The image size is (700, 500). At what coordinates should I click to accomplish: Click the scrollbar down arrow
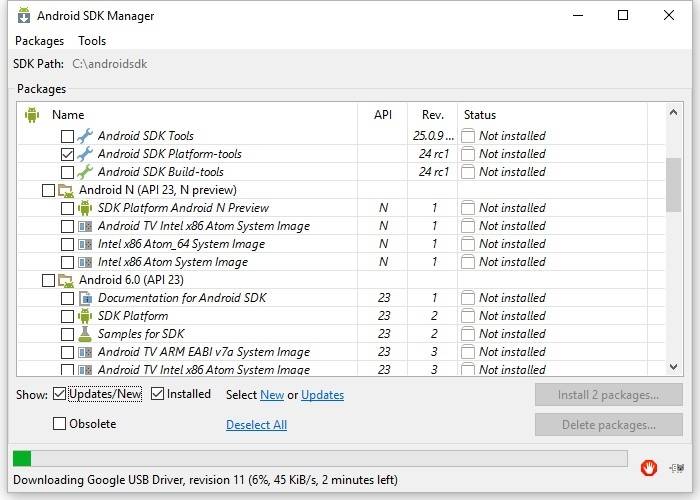point(673,367)
